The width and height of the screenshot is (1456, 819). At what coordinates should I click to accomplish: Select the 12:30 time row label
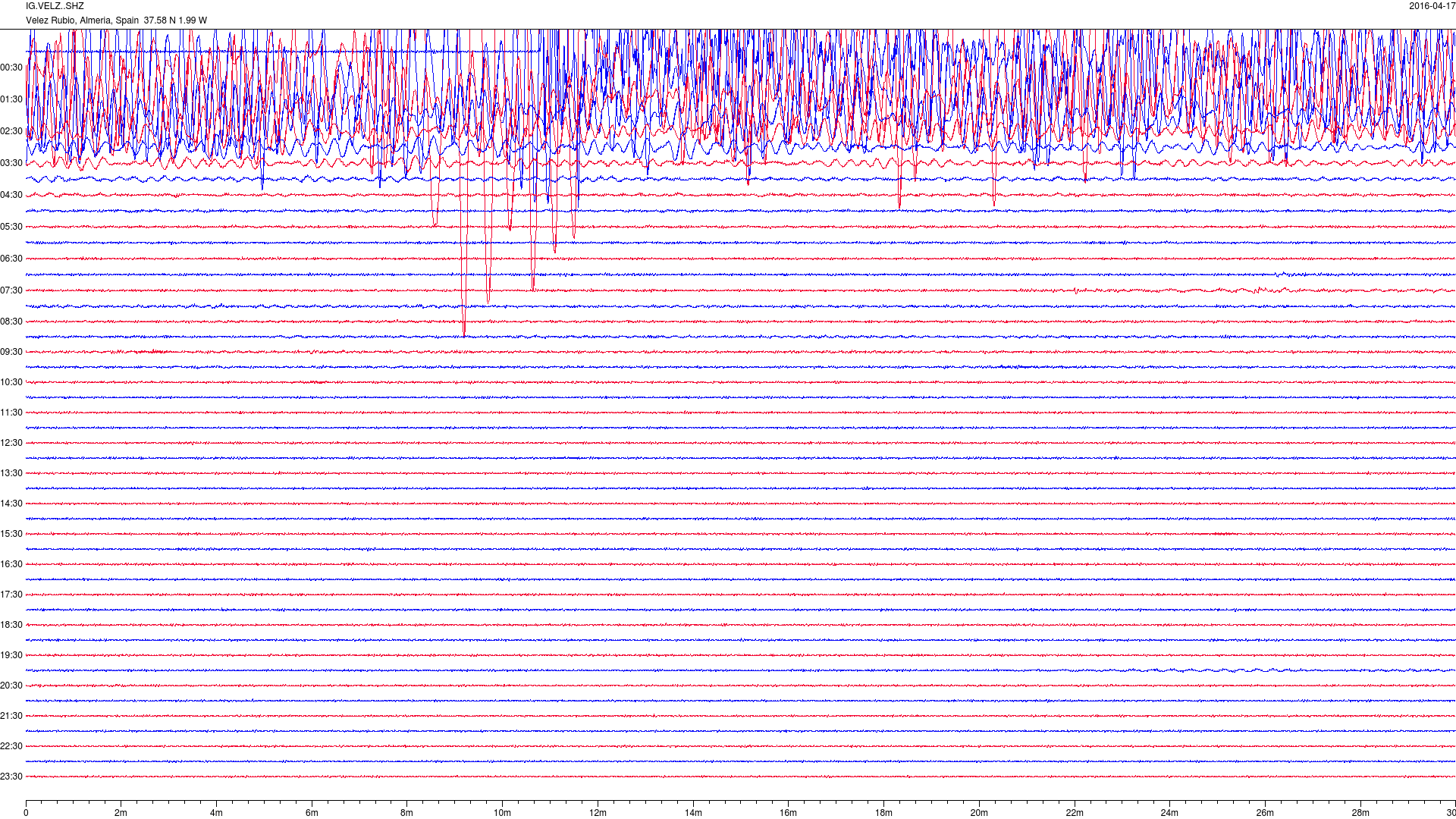(11, 443)
